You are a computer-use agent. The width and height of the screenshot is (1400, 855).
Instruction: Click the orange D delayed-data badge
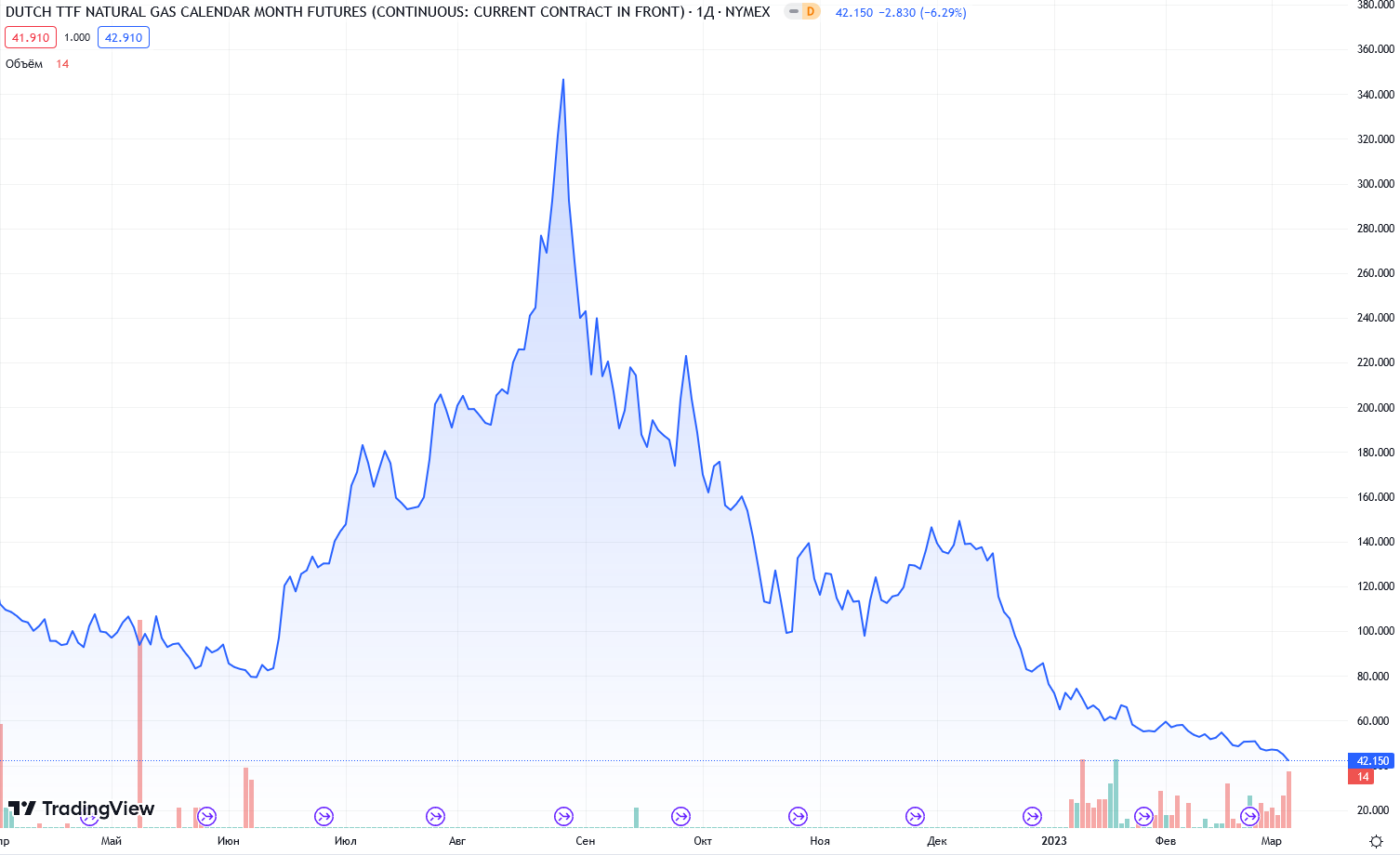pos(810,12)
